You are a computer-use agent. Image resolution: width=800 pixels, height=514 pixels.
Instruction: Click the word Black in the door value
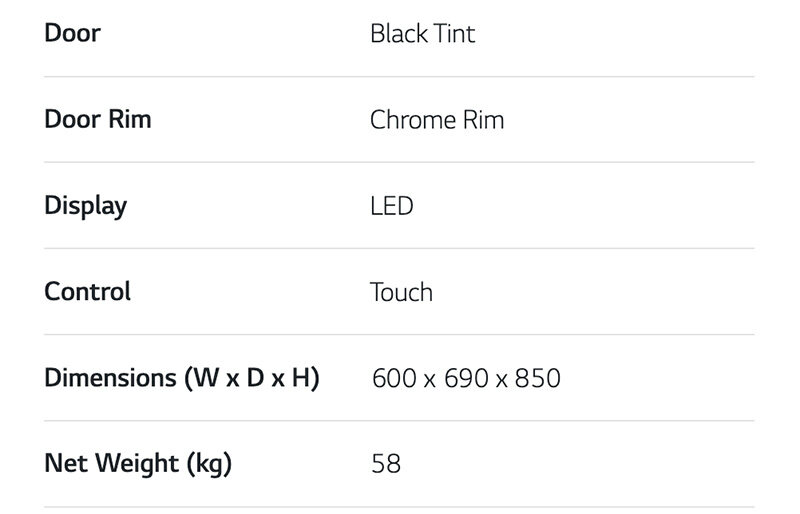[x=397, y=34]
